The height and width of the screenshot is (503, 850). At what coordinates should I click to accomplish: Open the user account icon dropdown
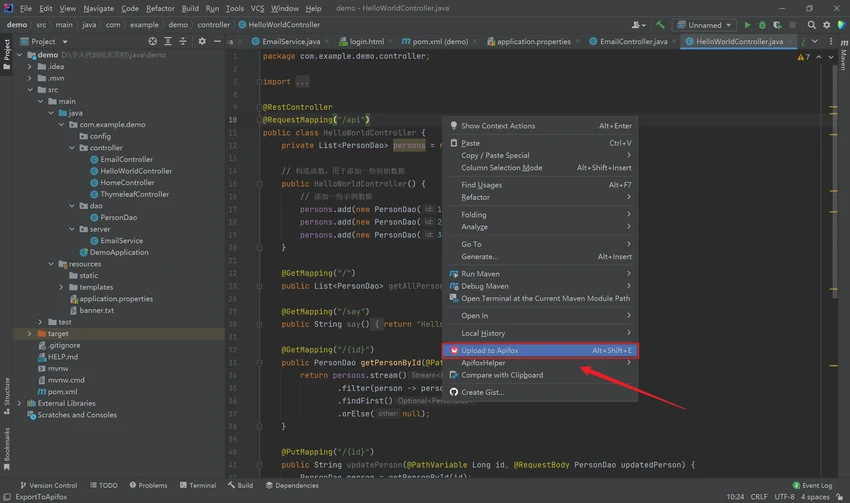pyautogui.click(x=639, y=25)
